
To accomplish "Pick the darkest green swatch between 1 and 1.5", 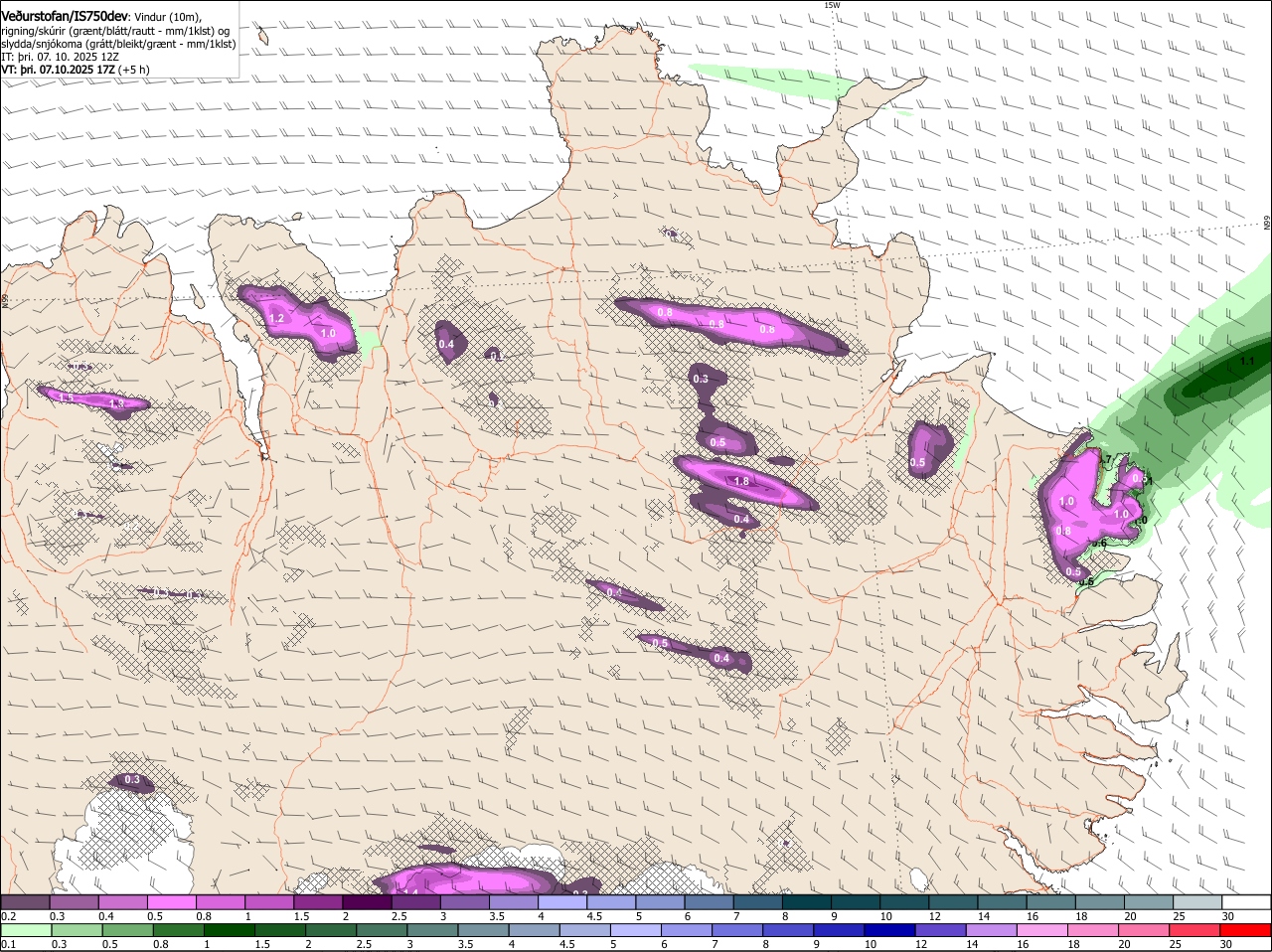I will click(x=230, y=930).
